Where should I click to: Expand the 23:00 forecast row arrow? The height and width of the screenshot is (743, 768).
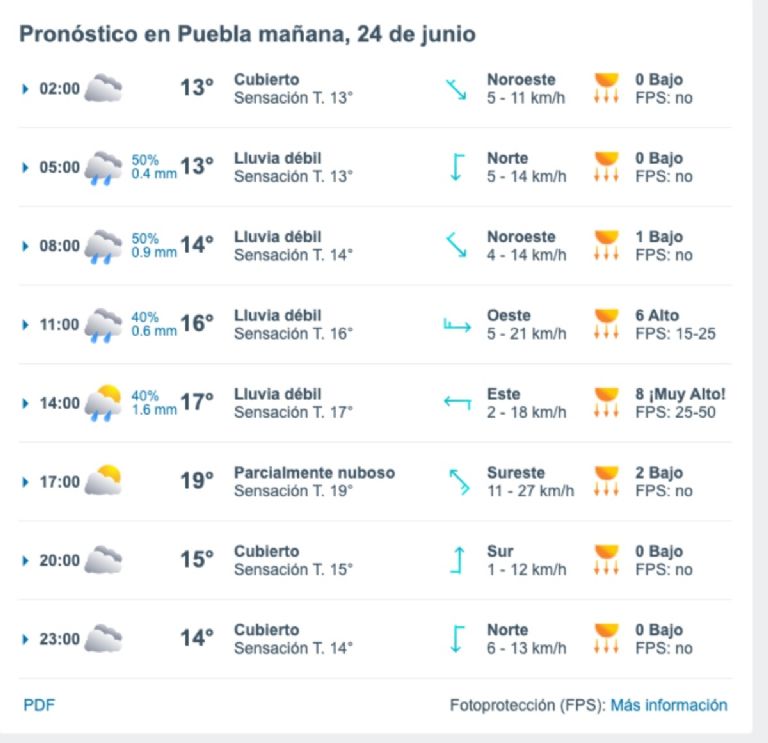(x=25, y=639)
